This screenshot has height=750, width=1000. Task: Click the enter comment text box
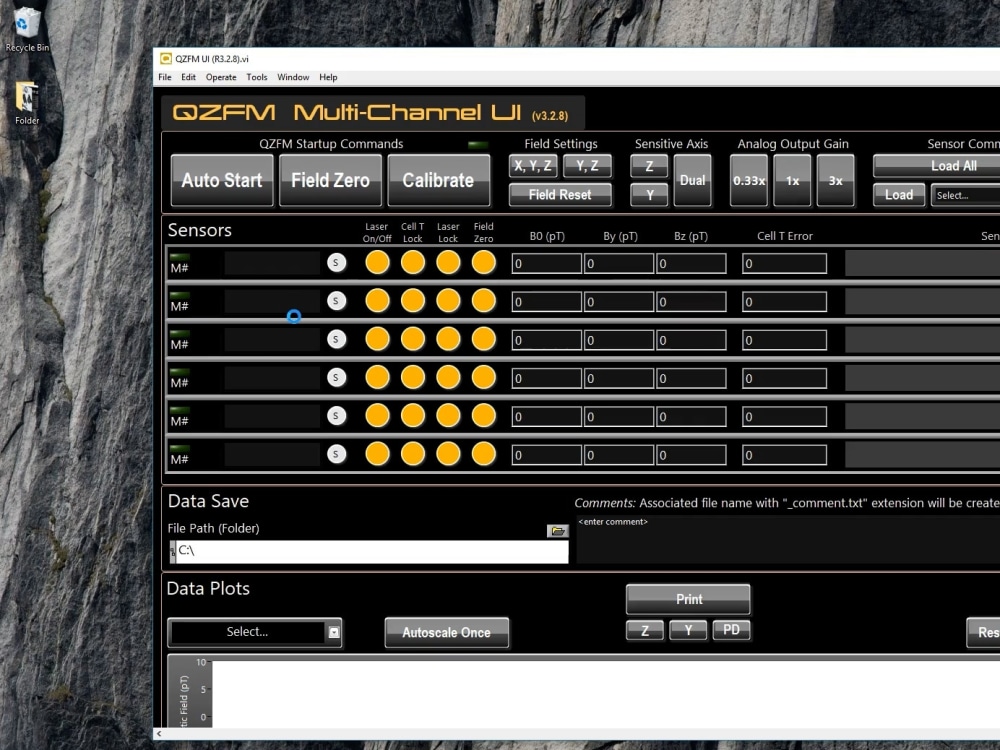point(788,539)
